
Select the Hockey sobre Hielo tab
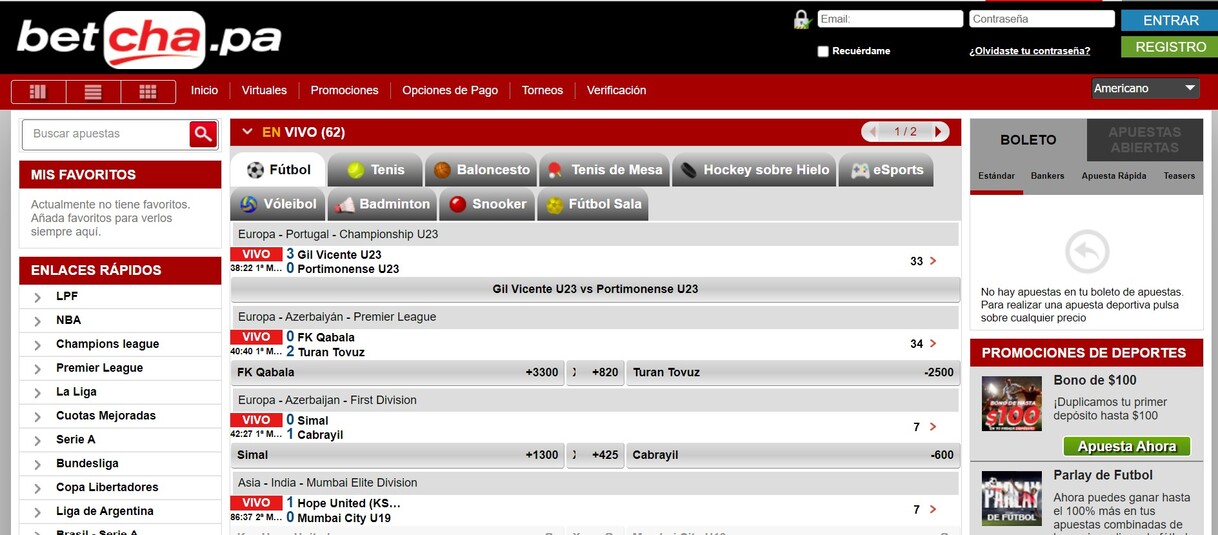754,170
